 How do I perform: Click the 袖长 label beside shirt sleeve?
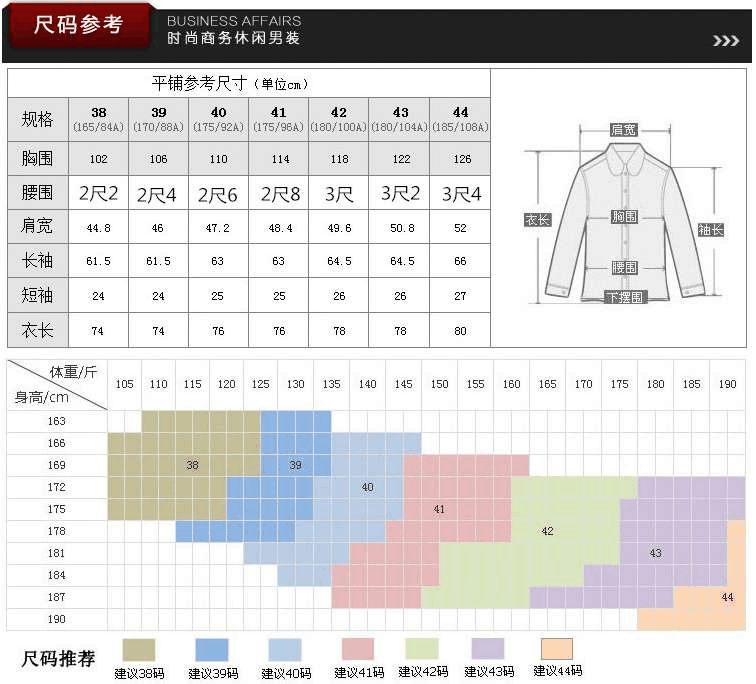coord(711,229)
